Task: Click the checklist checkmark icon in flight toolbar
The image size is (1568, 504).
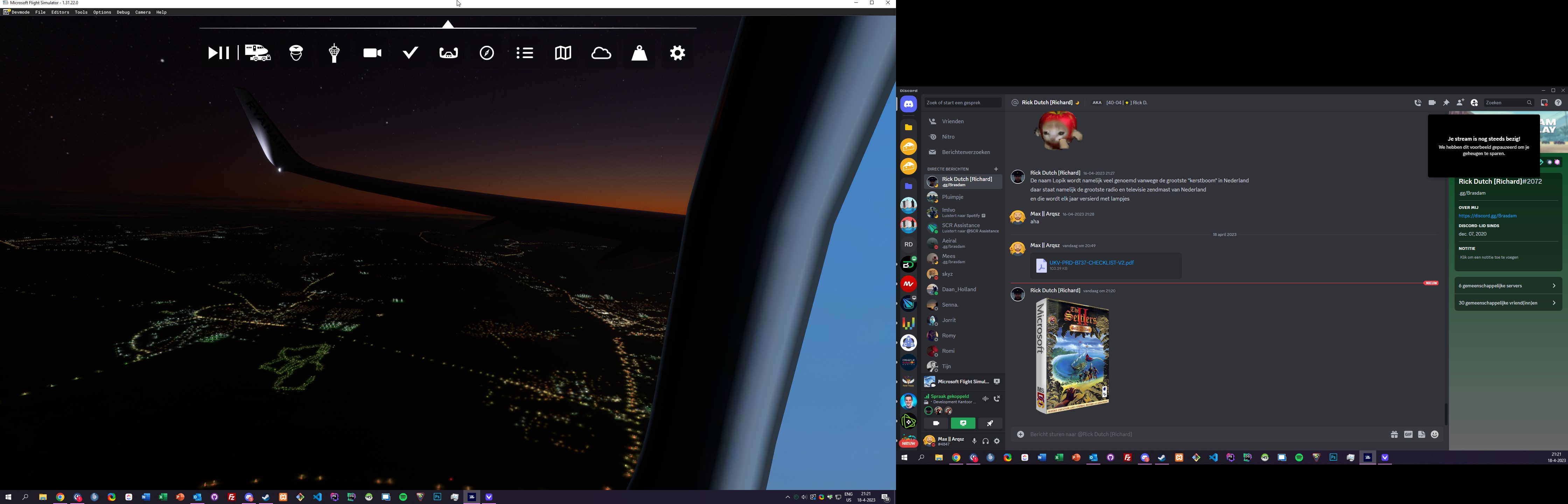Action: pos(411,53)
